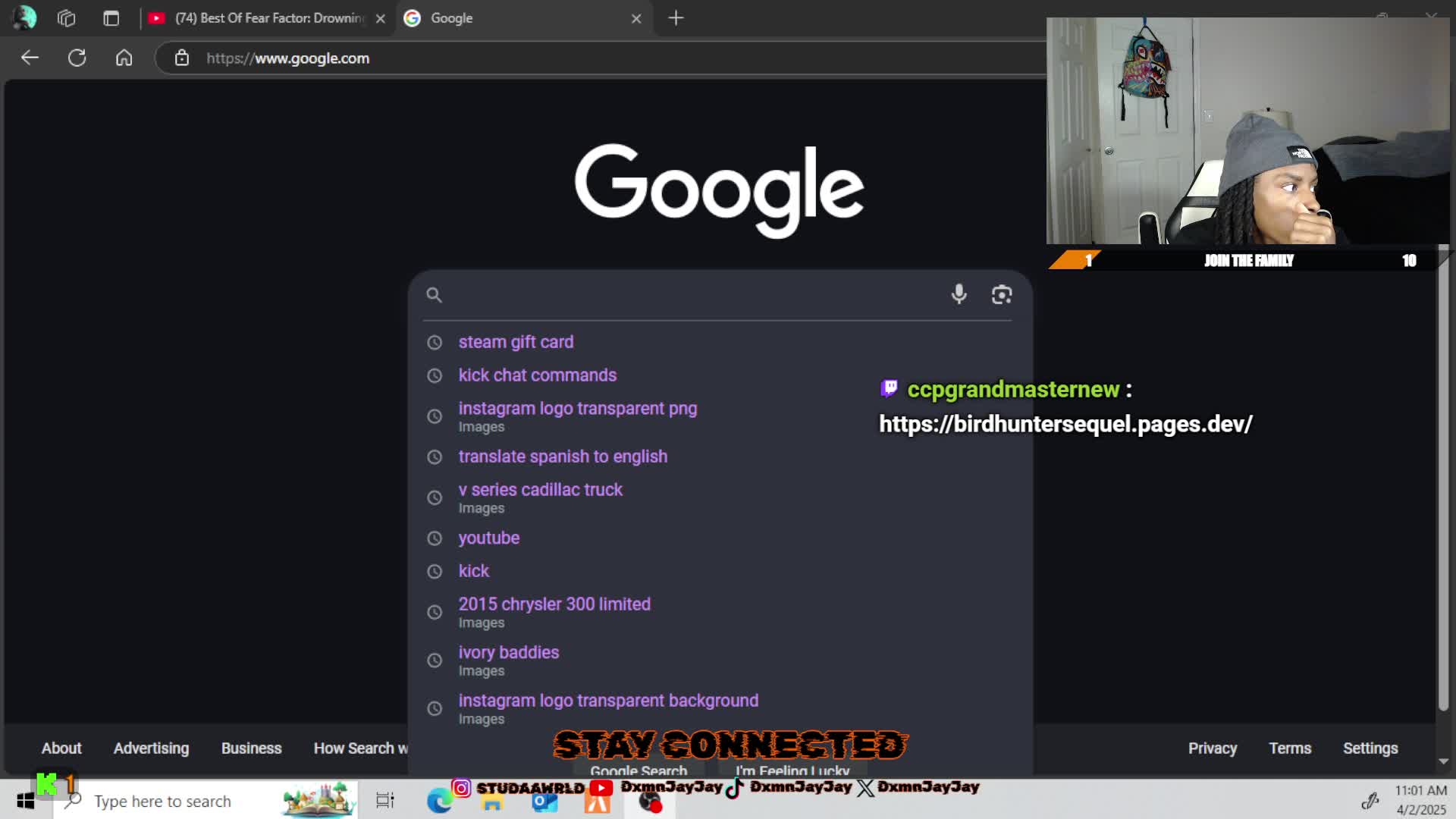Image resolution: width=1456 pixels, height=819 pixels.
Task: View site info lock icon
Action: (181, 58)
